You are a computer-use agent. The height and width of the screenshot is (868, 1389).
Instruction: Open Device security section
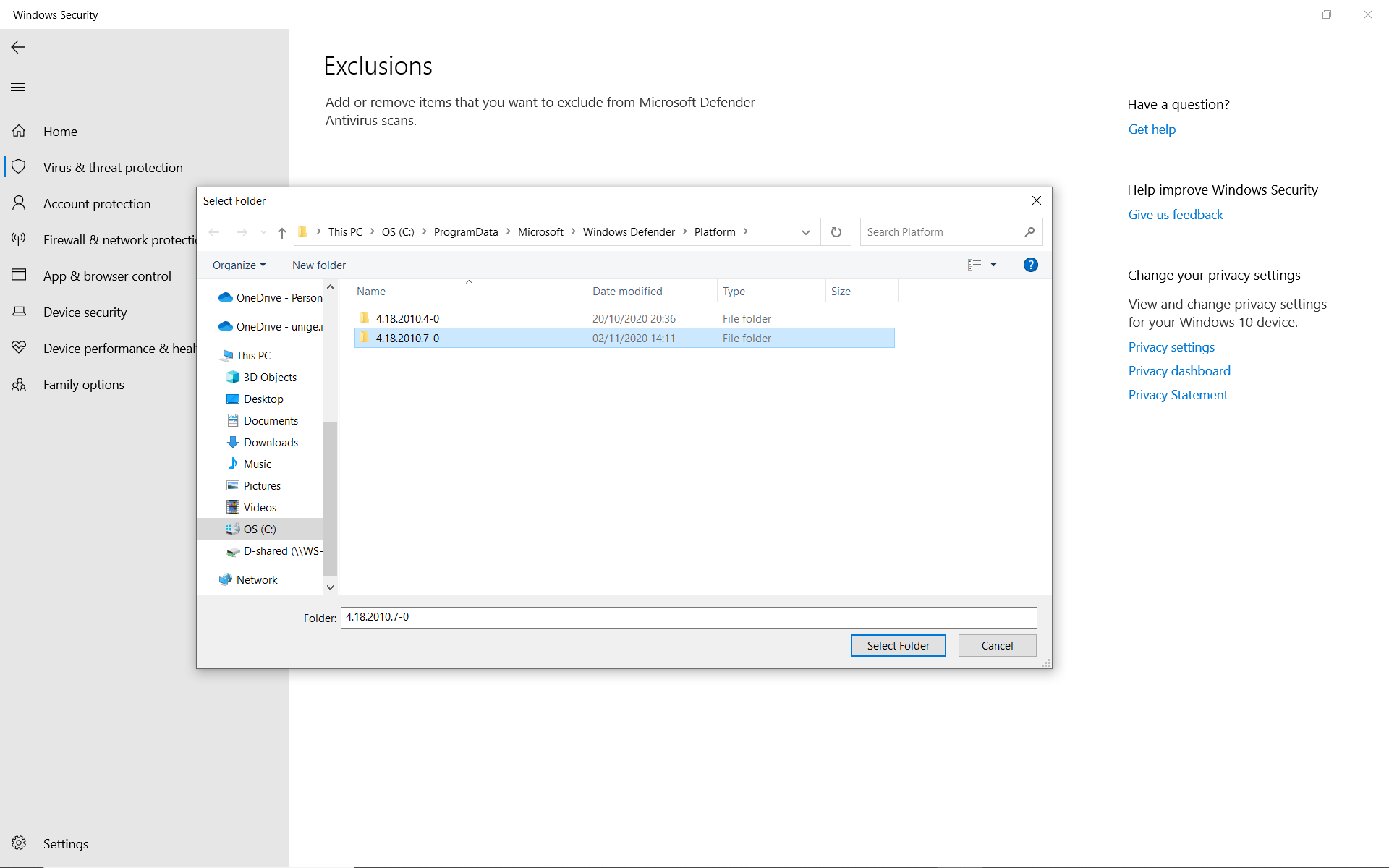[85, 312]
